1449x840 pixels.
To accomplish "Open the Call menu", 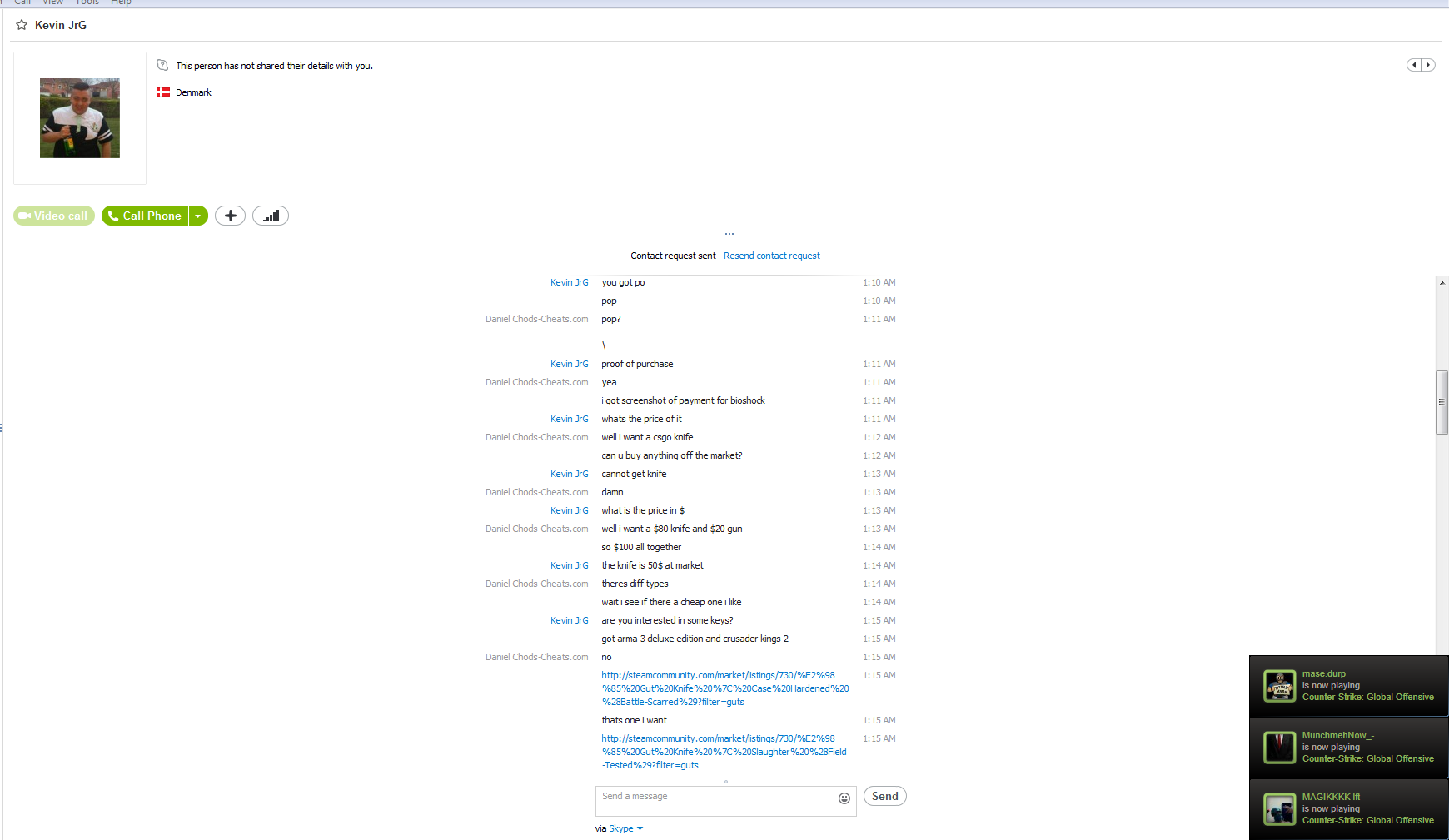I will [x=22, y=2].
